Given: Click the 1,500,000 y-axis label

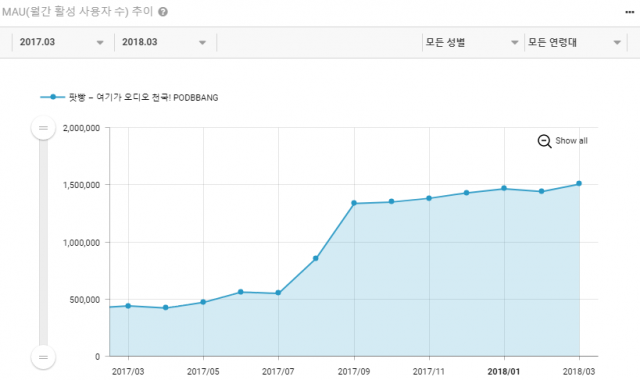Looking at the screenshot, I should (x=81, y=185).
